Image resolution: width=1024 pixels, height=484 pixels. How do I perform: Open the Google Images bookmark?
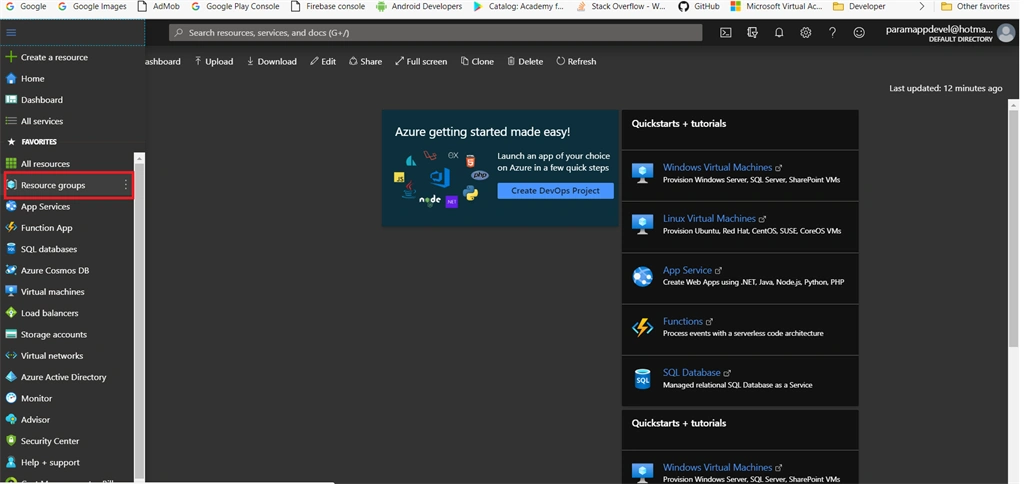(x=92, y=7)
